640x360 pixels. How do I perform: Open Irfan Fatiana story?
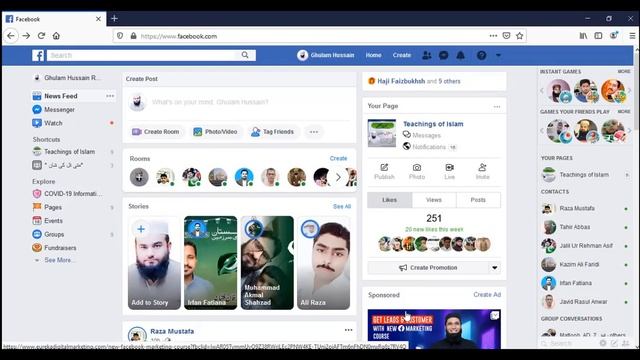click(x=211, y=263)
